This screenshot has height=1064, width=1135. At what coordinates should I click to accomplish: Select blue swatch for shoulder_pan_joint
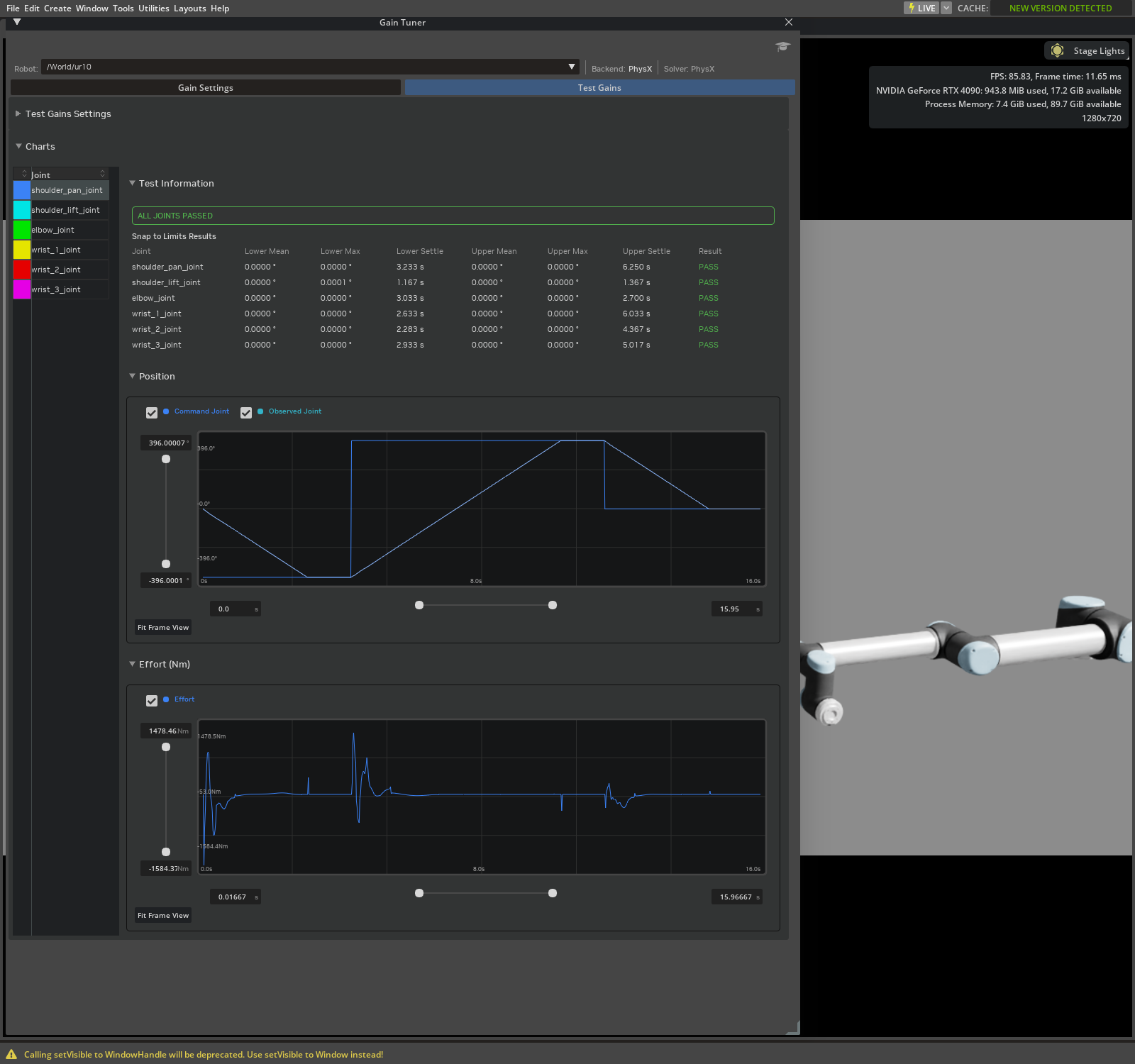click(x=22, y=190)
